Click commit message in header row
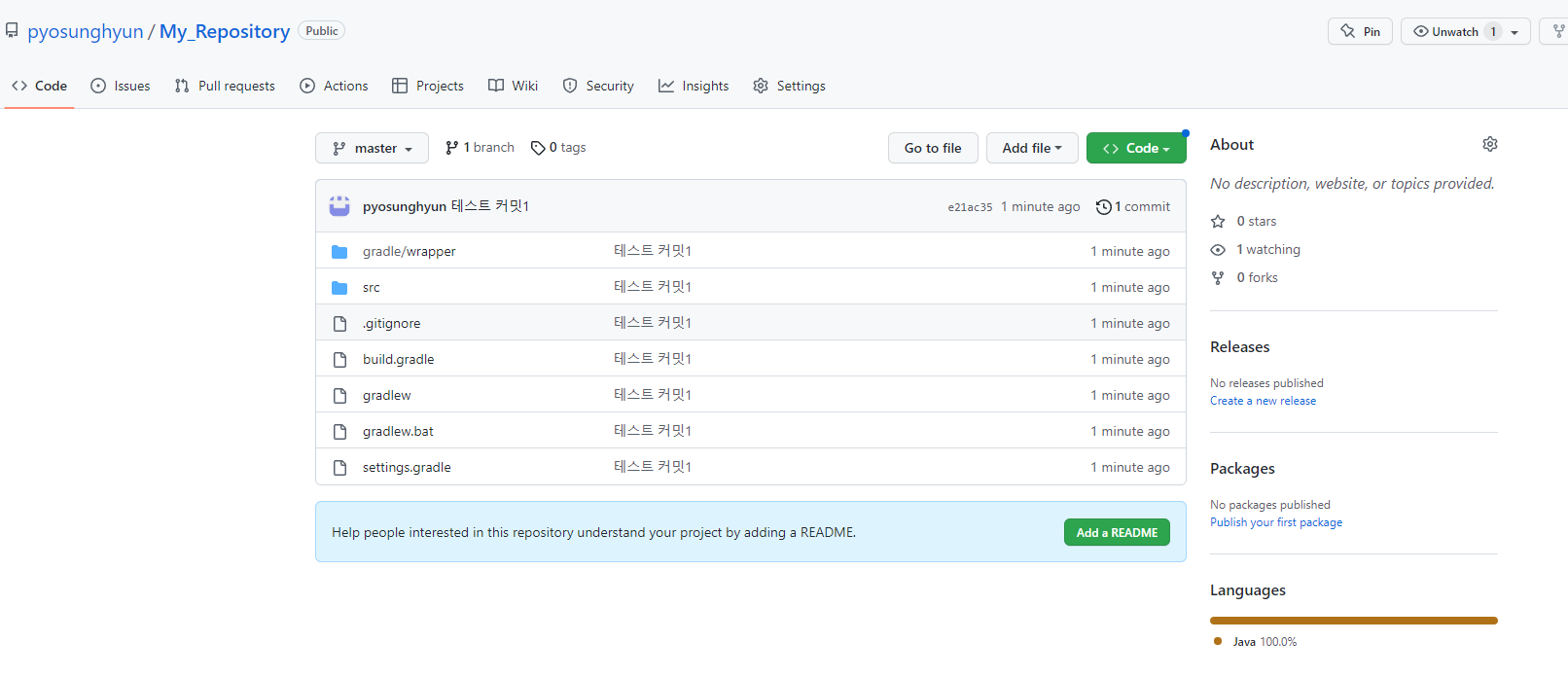Image resolution: width=1568 pixels, height=678 pixels. tap(490, 206)
